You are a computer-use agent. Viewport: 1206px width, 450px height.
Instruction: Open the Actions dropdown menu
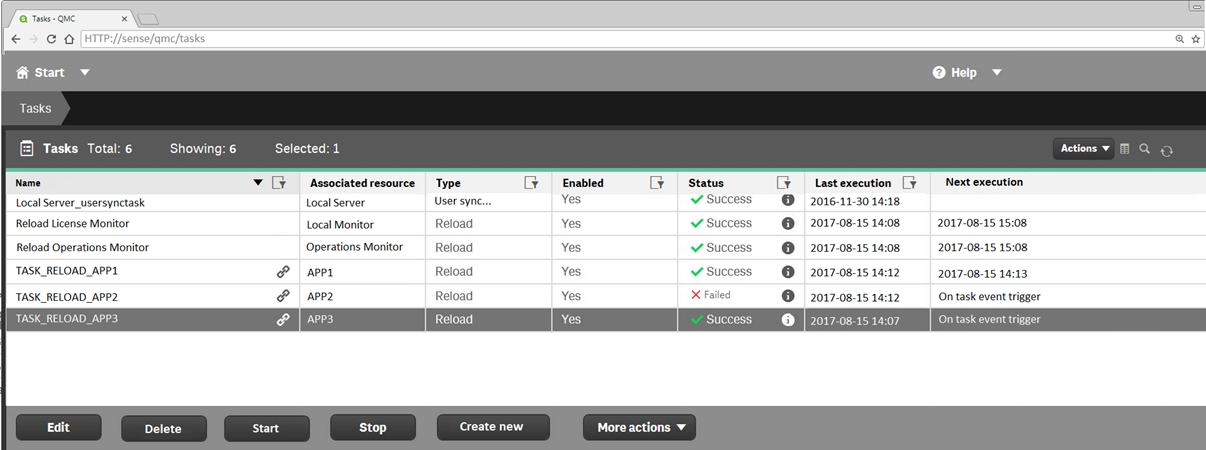[1084, 149]
